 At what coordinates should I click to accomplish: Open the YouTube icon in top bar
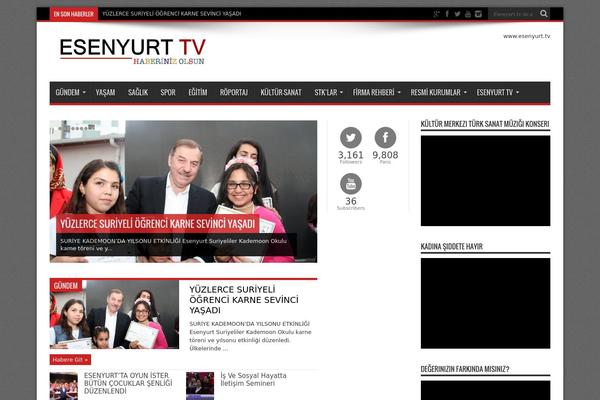[x=468, y=14]
